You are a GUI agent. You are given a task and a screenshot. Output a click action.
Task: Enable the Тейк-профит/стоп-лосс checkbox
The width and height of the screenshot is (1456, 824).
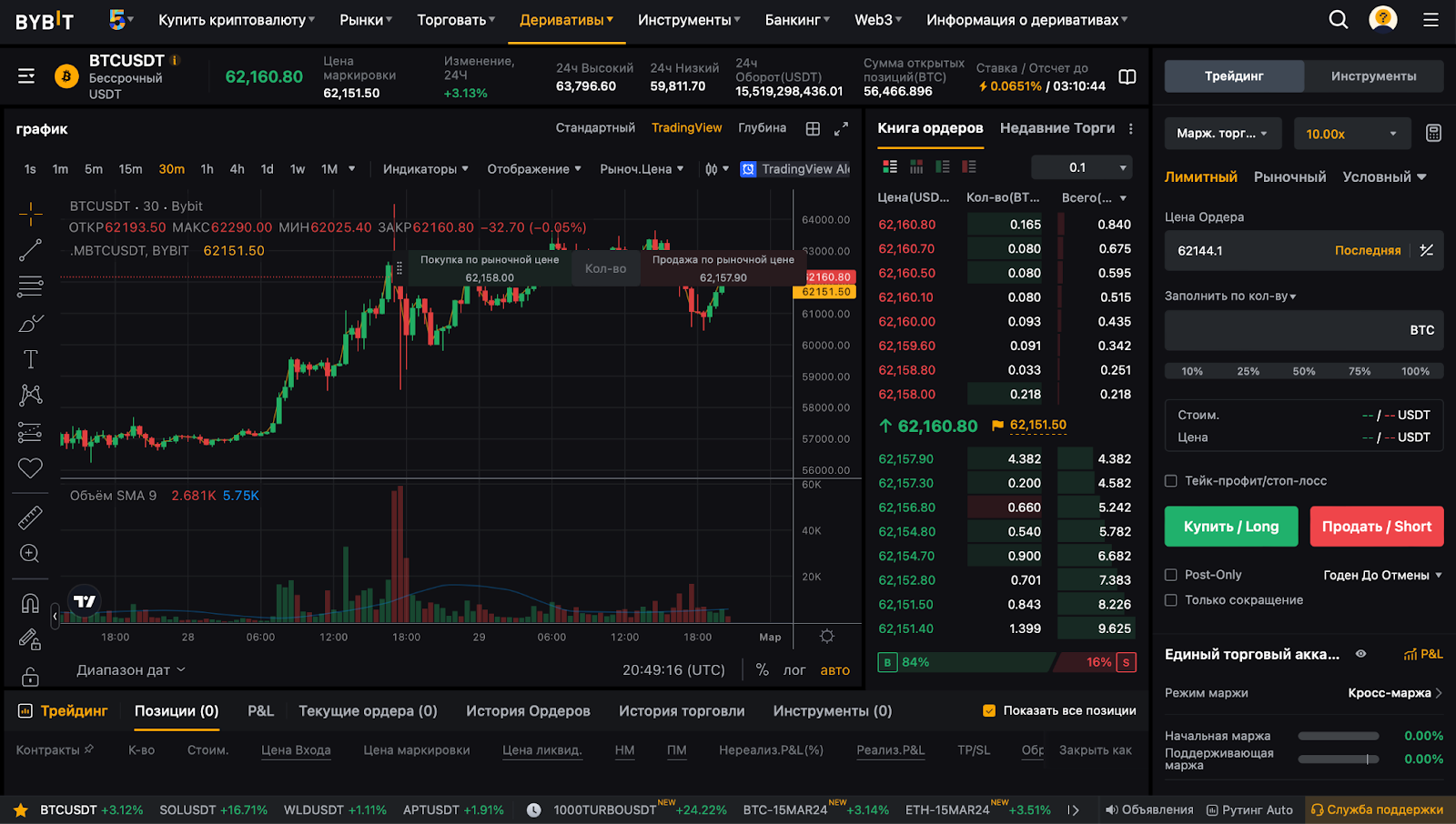[1172, 481]
